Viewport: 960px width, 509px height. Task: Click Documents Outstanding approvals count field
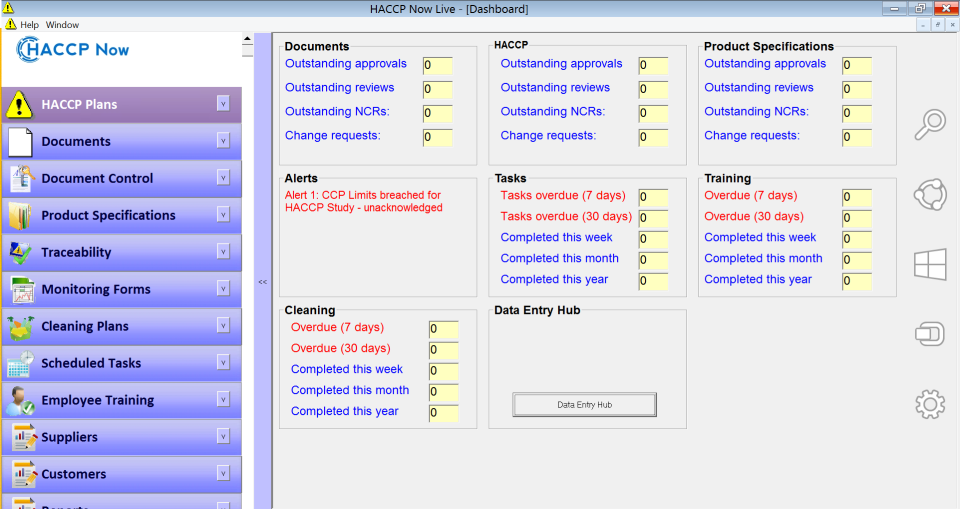point(438,66)
